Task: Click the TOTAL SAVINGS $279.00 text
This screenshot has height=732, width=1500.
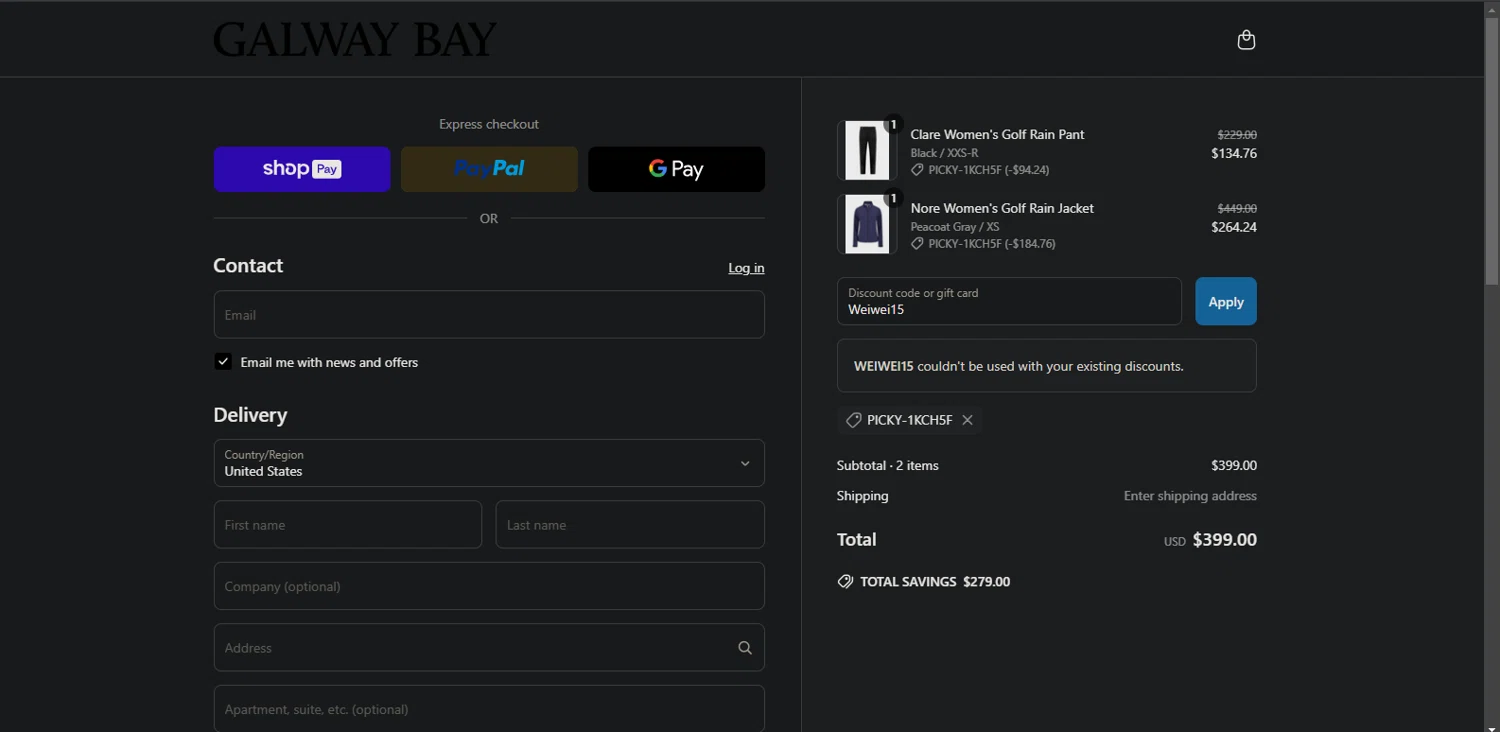Action: [x=935, y=581]
